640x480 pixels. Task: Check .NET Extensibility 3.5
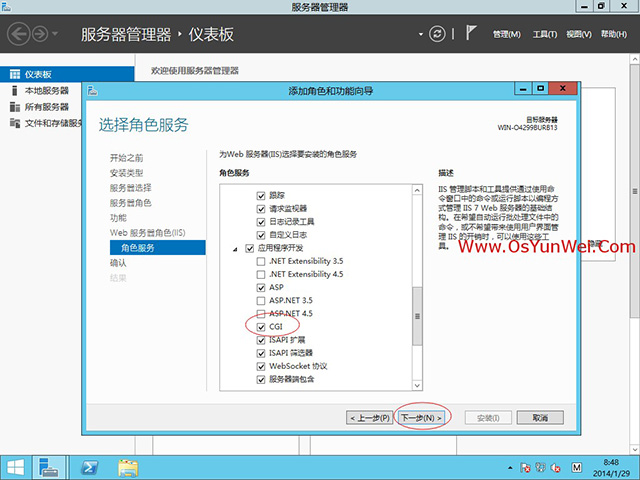click(261, 261)
